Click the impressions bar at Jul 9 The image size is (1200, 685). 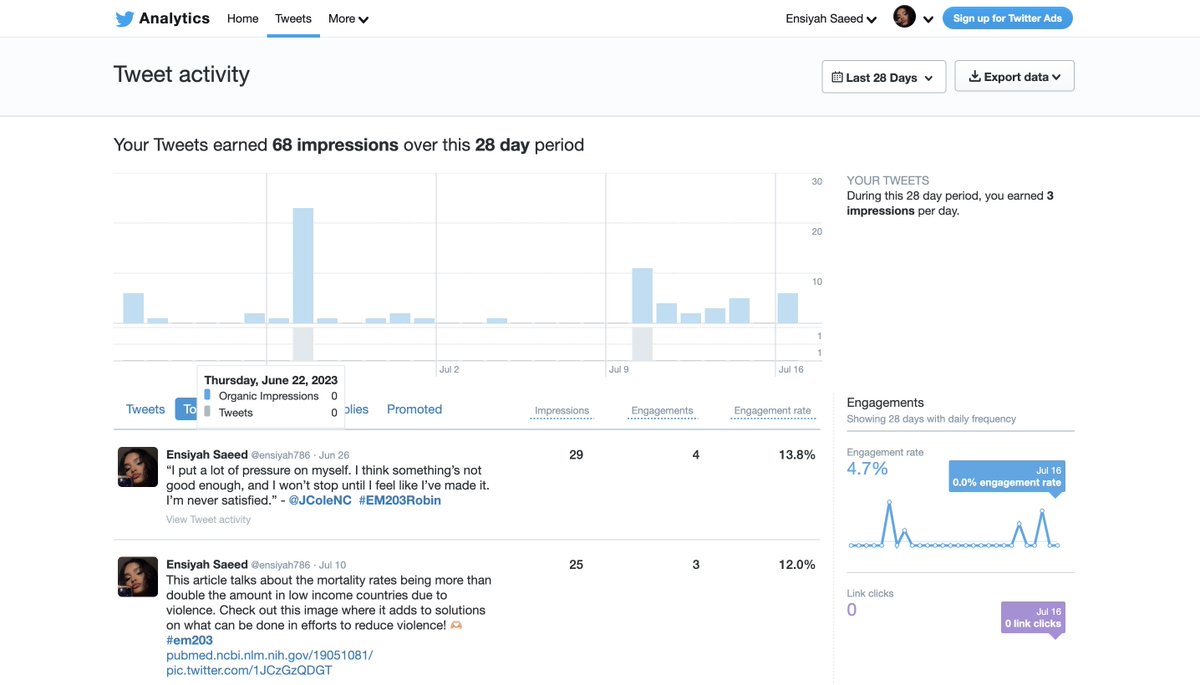[642, 295]
